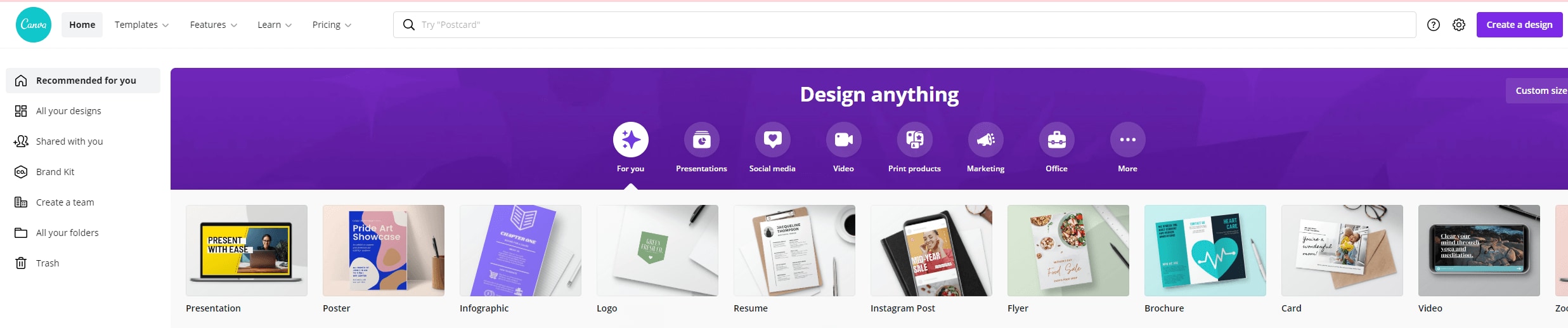Open the settings gear icon
The image size is (1568, 328).
1459,25
